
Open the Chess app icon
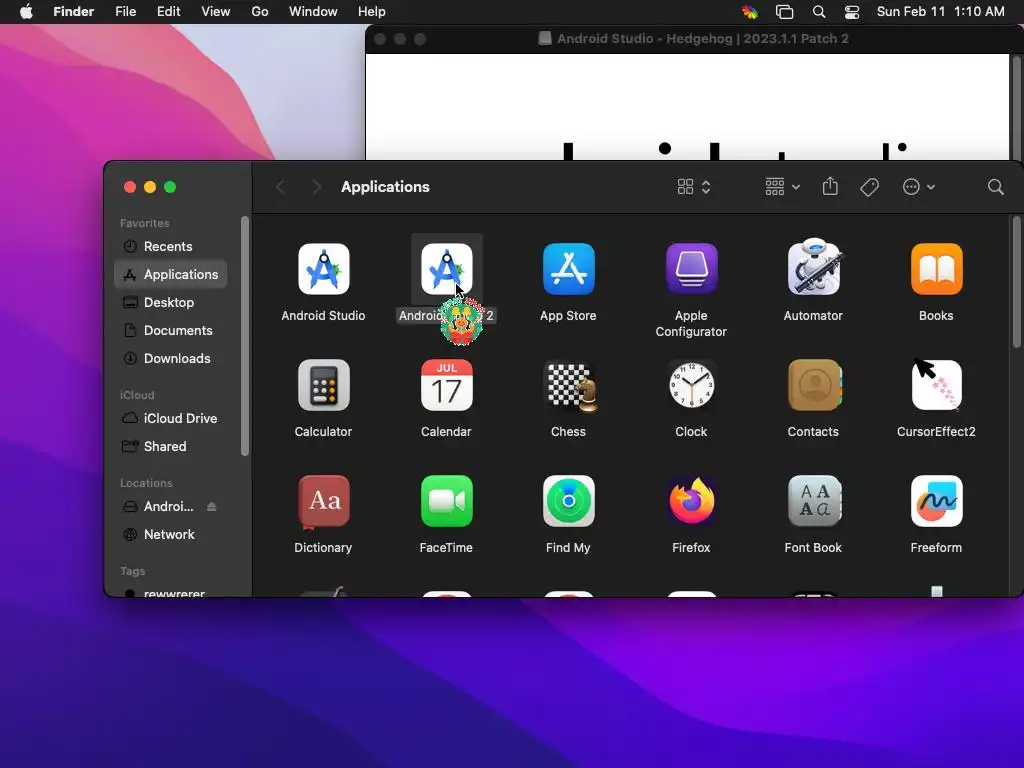[569, 387]
